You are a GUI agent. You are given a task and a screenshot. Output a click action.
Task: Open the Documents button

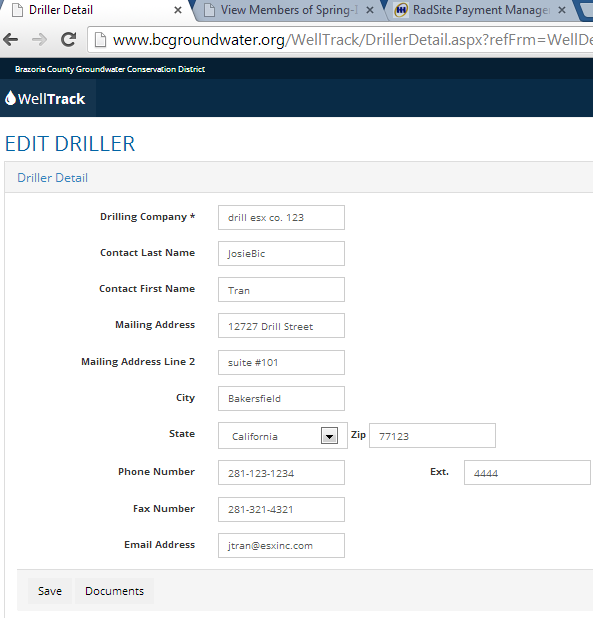pyautogui.click(x=114, y=591)
